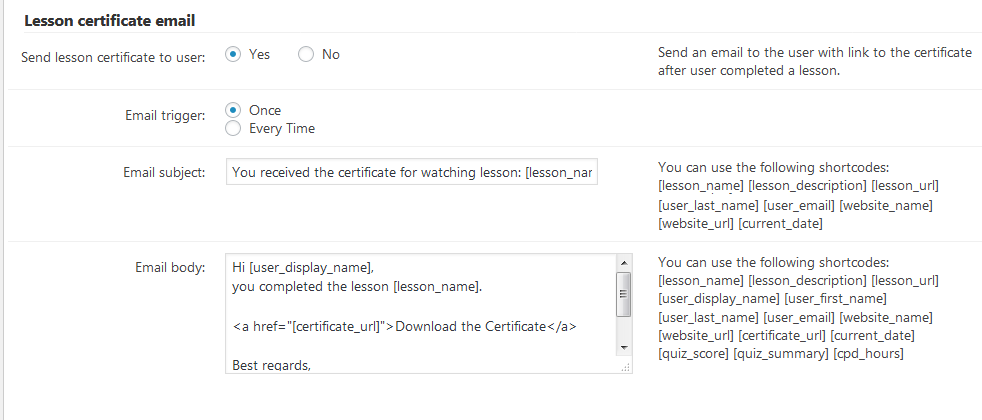Viewport: 982px width, 420px height.
Task: Click inside the Email body textarea
Action: pos(421,313)
